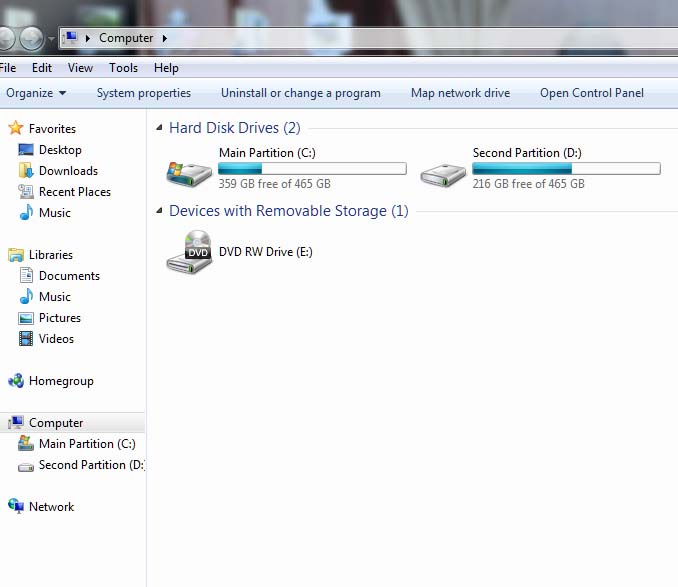Open the Edit menu
678x587 pixels.
click(x=42, y=68)
